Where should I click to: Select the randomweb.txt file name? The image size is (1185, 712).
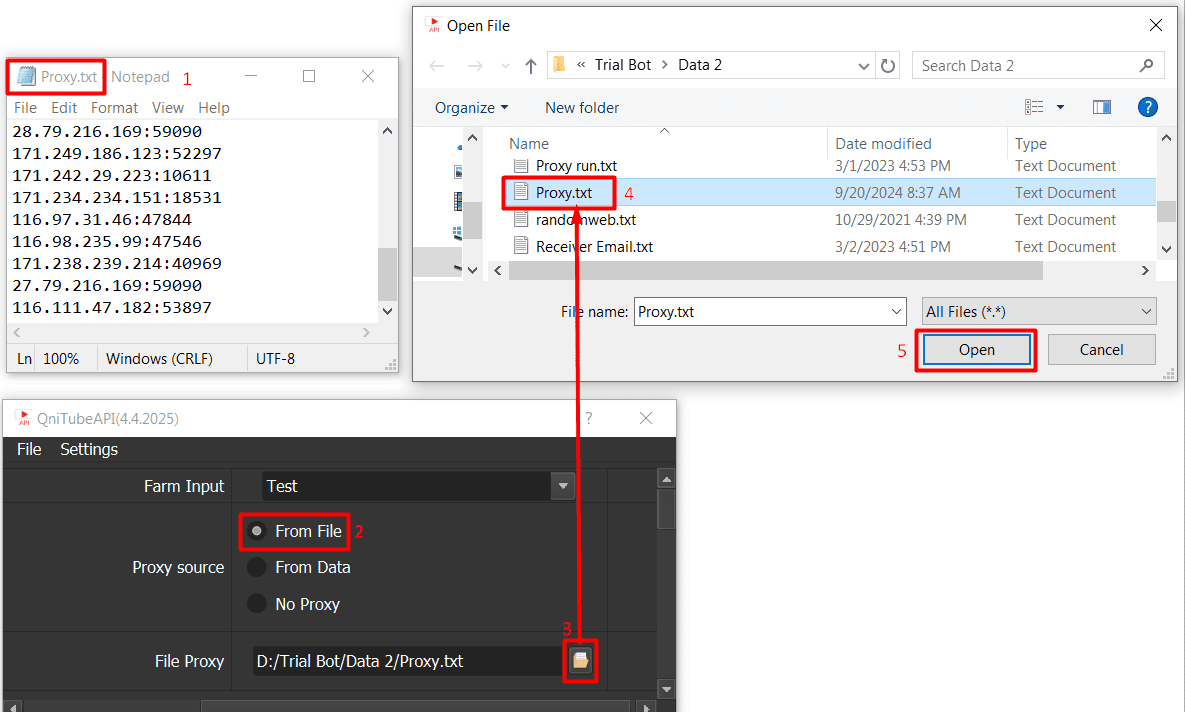(x=586, y=220)
